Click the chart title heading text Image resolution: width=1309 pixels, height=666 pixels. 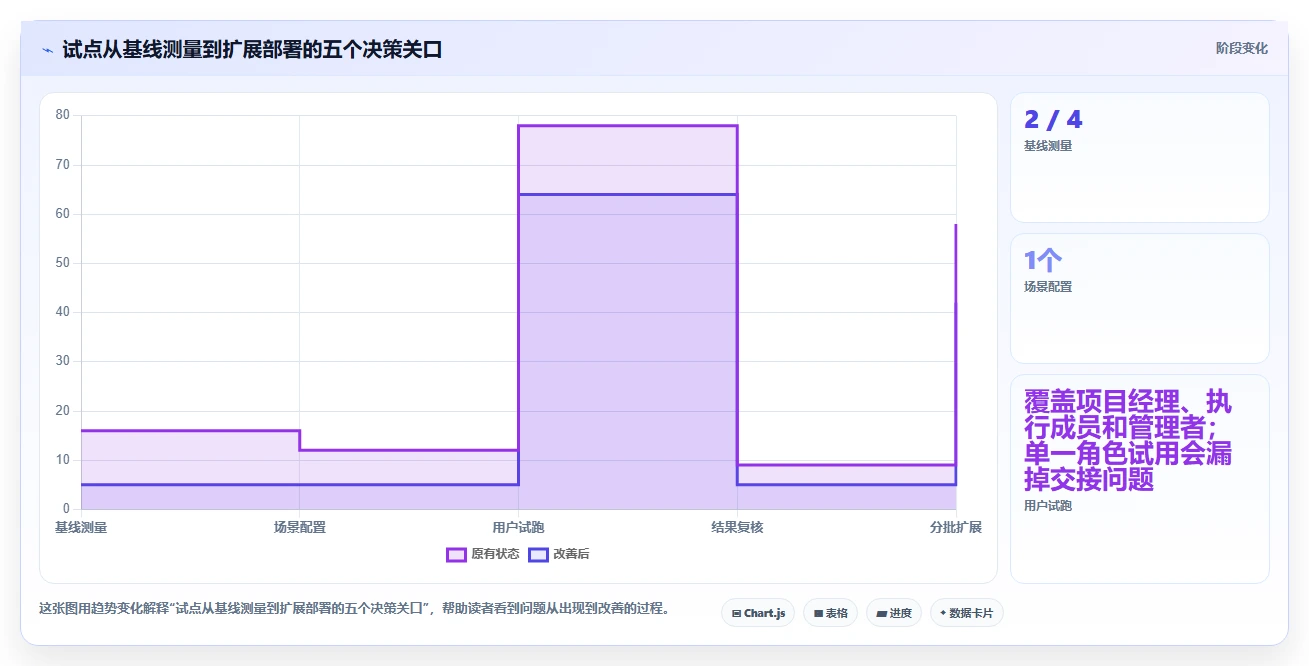coord(252,49)
